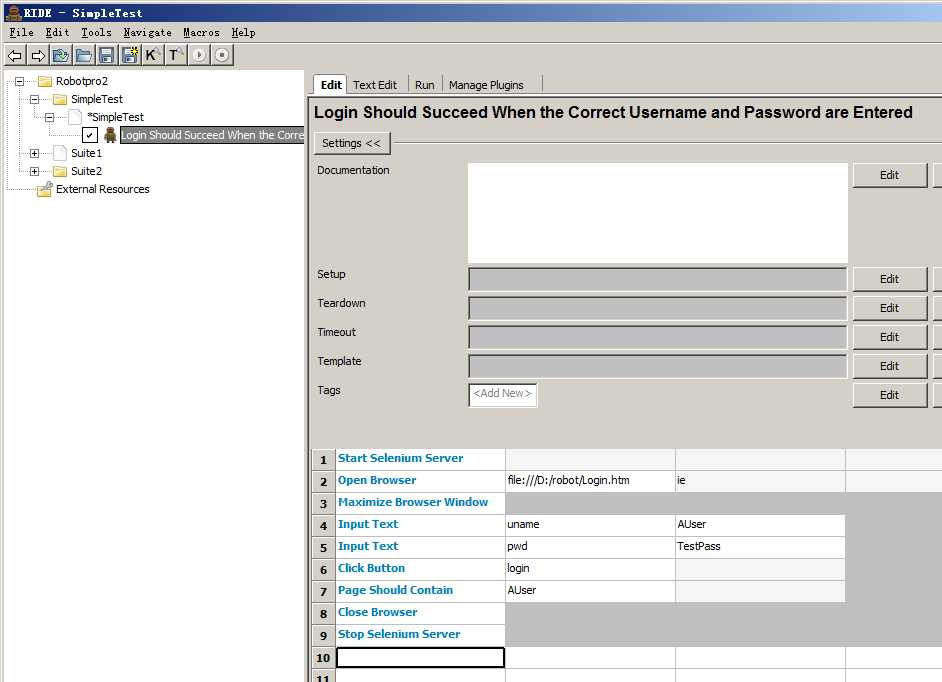Collapse the *SimpleTest file node
The height and width of the screenshot is (682, 942).
click(49, 117)
